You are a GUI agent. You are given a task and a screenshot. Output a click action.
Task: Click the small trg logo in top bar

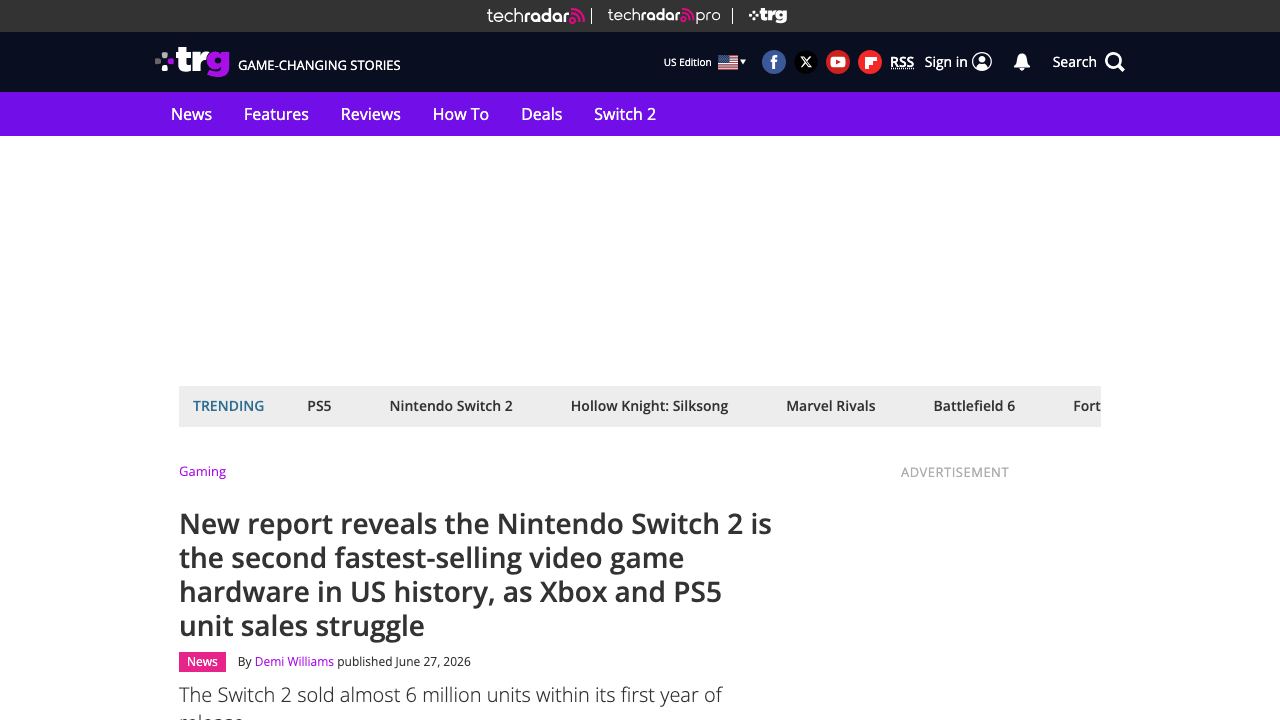pyautogui.click(x=768, y=15)
